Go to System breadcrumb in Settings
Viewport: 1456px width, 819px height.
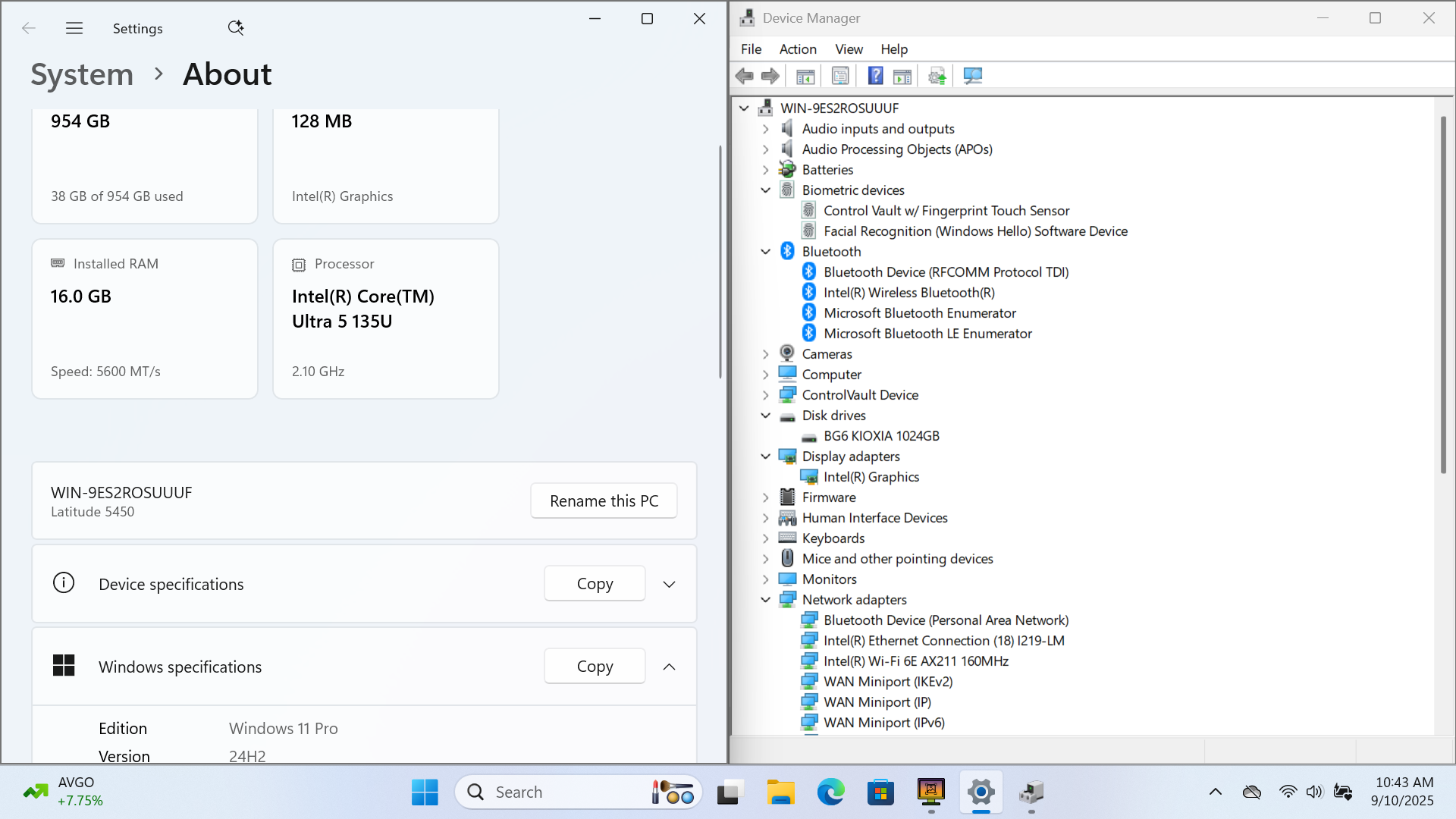(x=82, y=74)
